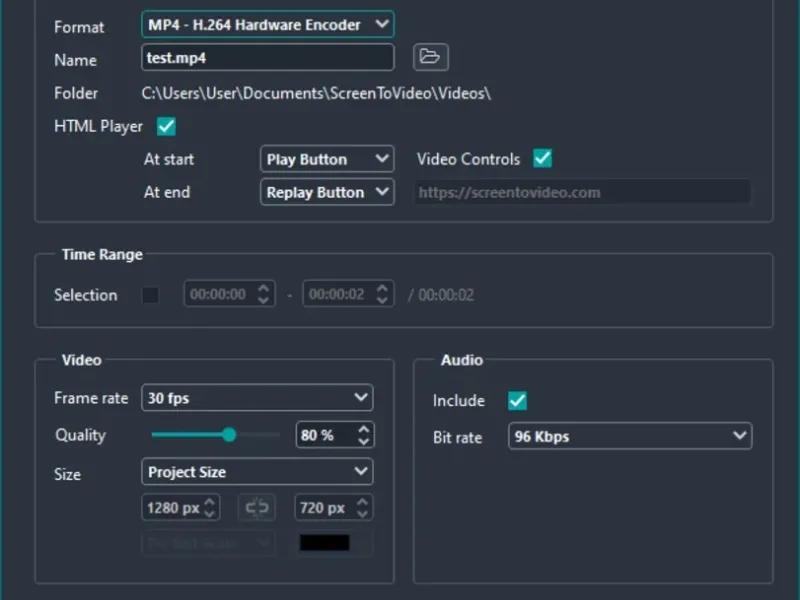The image size is (800, 600).
Task: Click the screentovideo.com URL field
Action: tap(582, 192)
